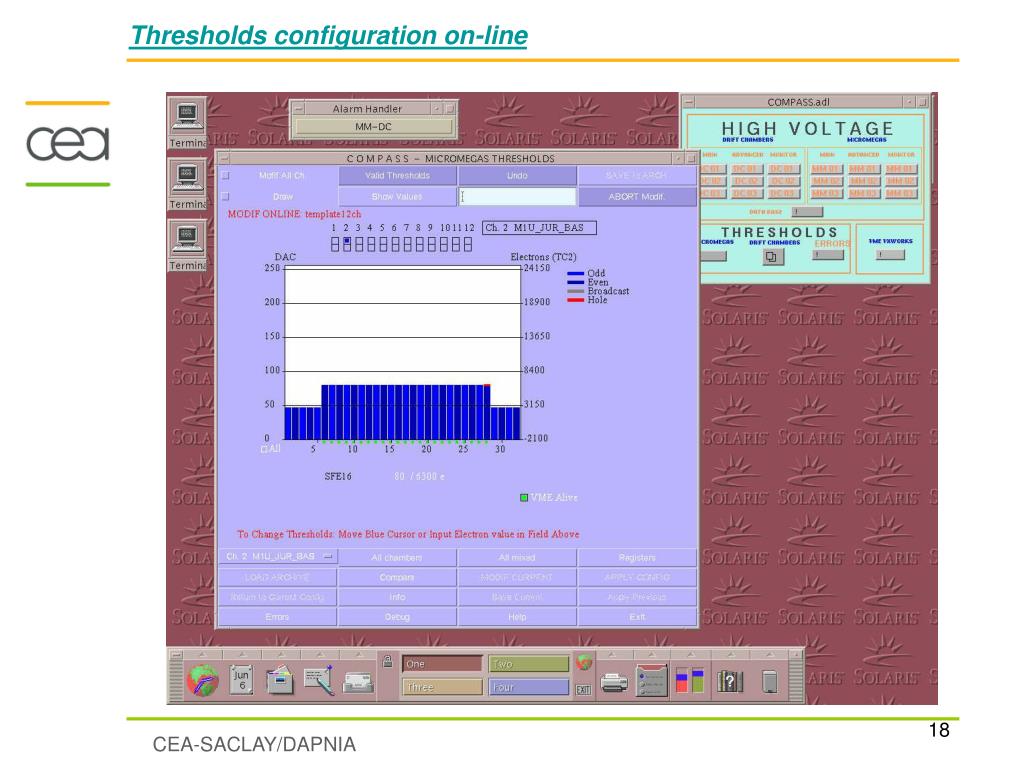The height and width of the screenshot is (763, 1024).
Task: Click the Info button
Action: point(397,597)
